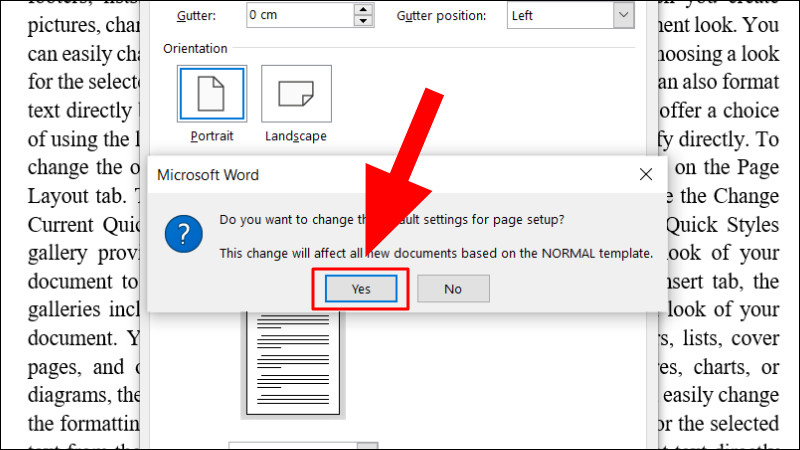Viewport: 800px width, 450px height.
Task: Increase the Gutter value with up arrow
Action: [x=363, y=9]
